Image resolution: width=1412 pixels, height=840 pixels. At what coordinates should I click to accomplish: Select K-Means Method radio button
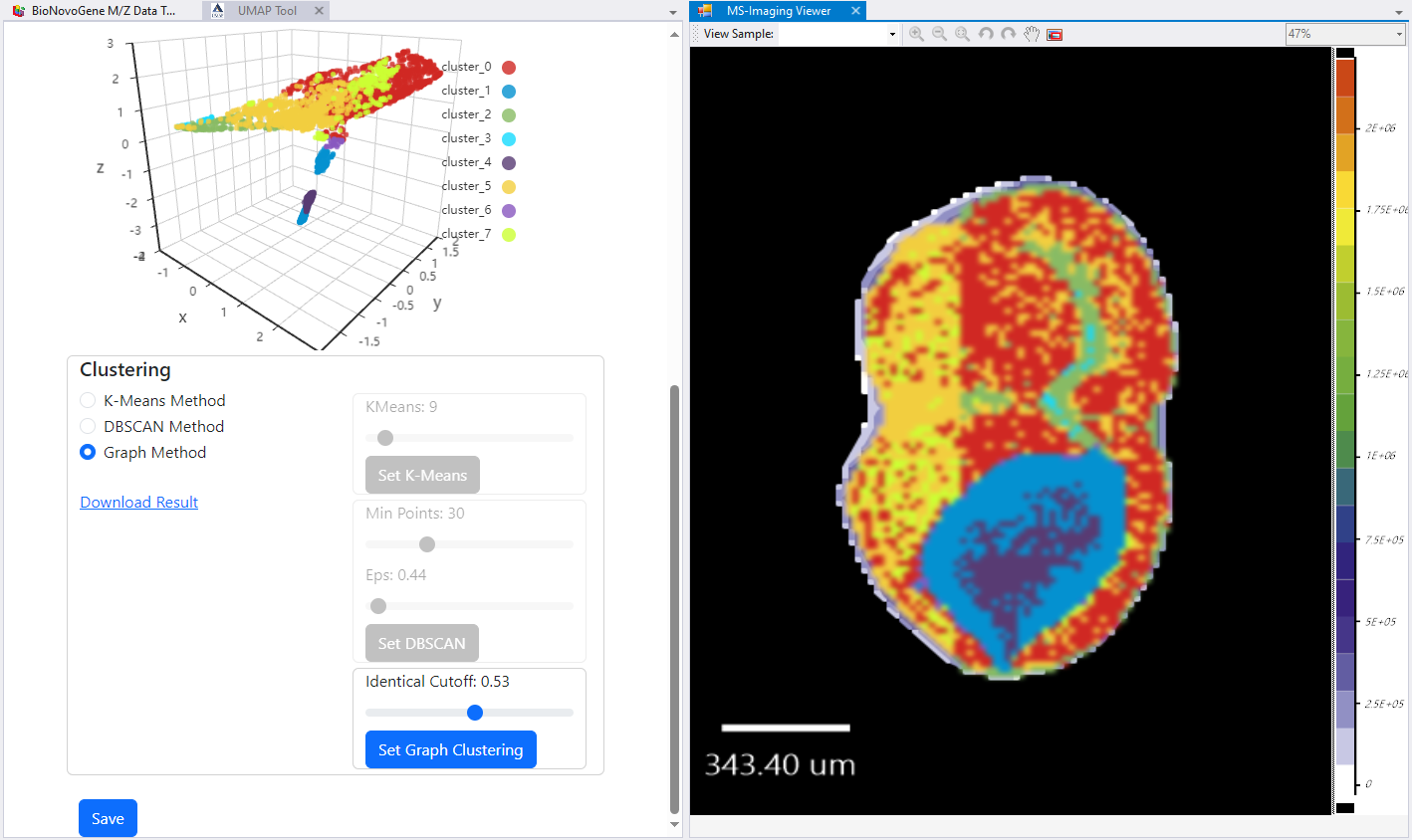tap(88, 400)
